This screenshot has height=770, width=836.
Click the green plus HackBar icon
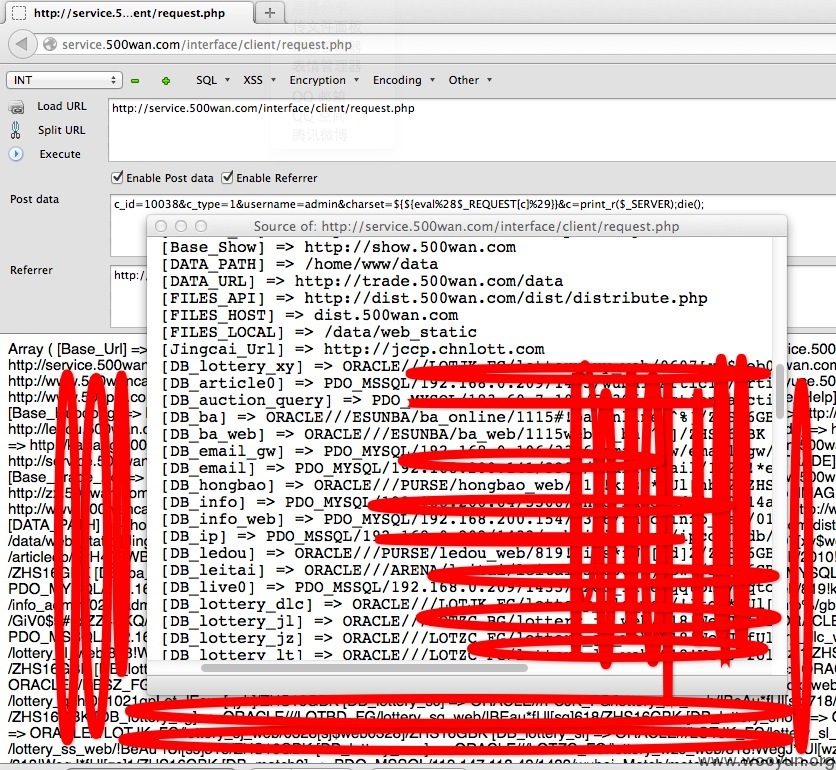coord(166,81)
